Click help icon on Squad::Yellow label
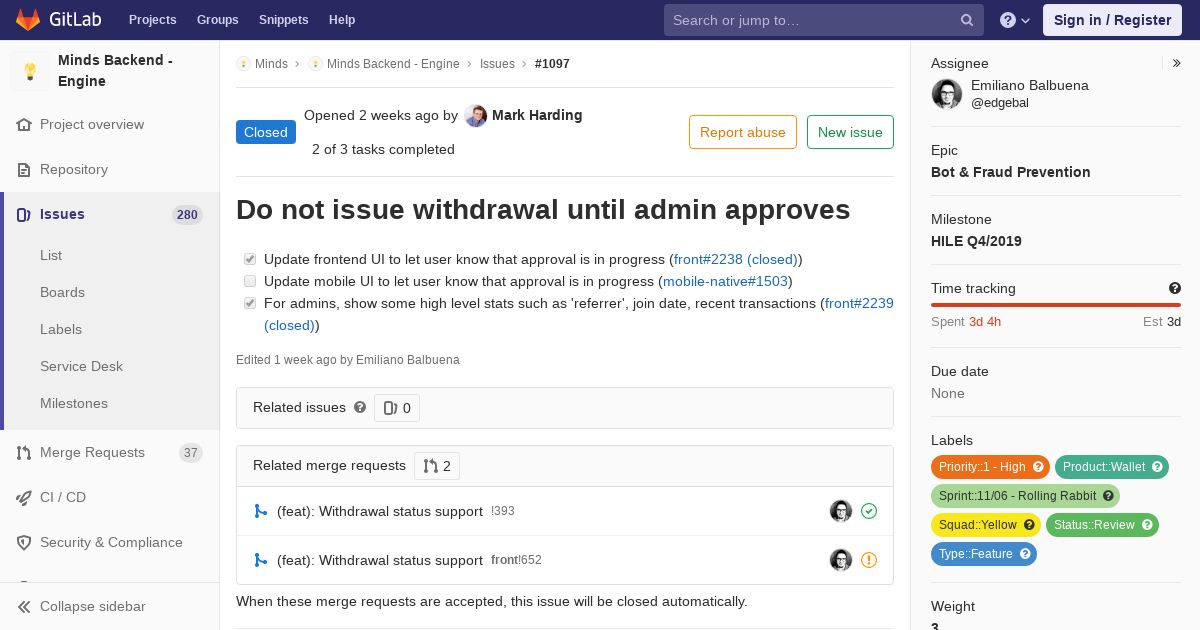The image size is (1200, 630). pos(1029,525)
